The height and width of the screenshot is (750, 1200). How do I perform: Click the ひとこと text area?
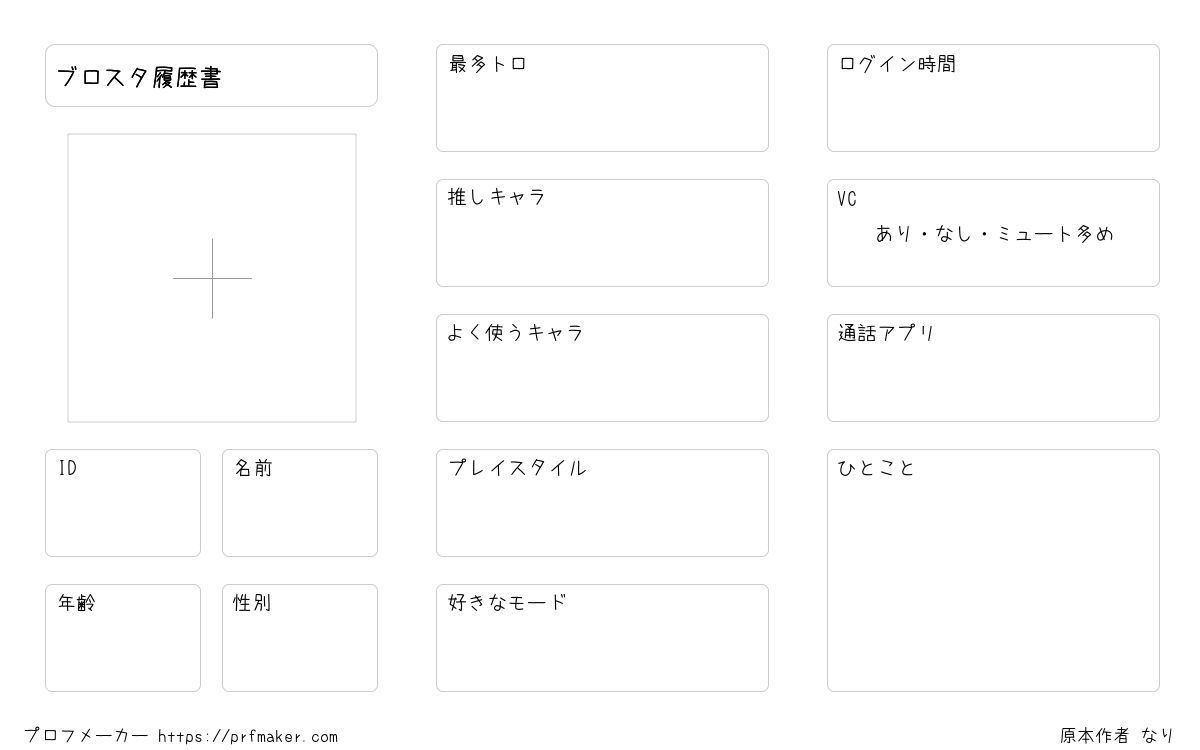point(993,570)
